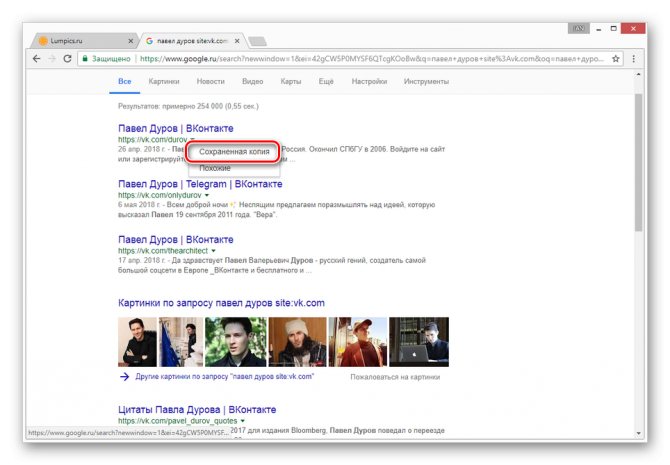Open second thumbnail with blue flag

pos(181,342)
